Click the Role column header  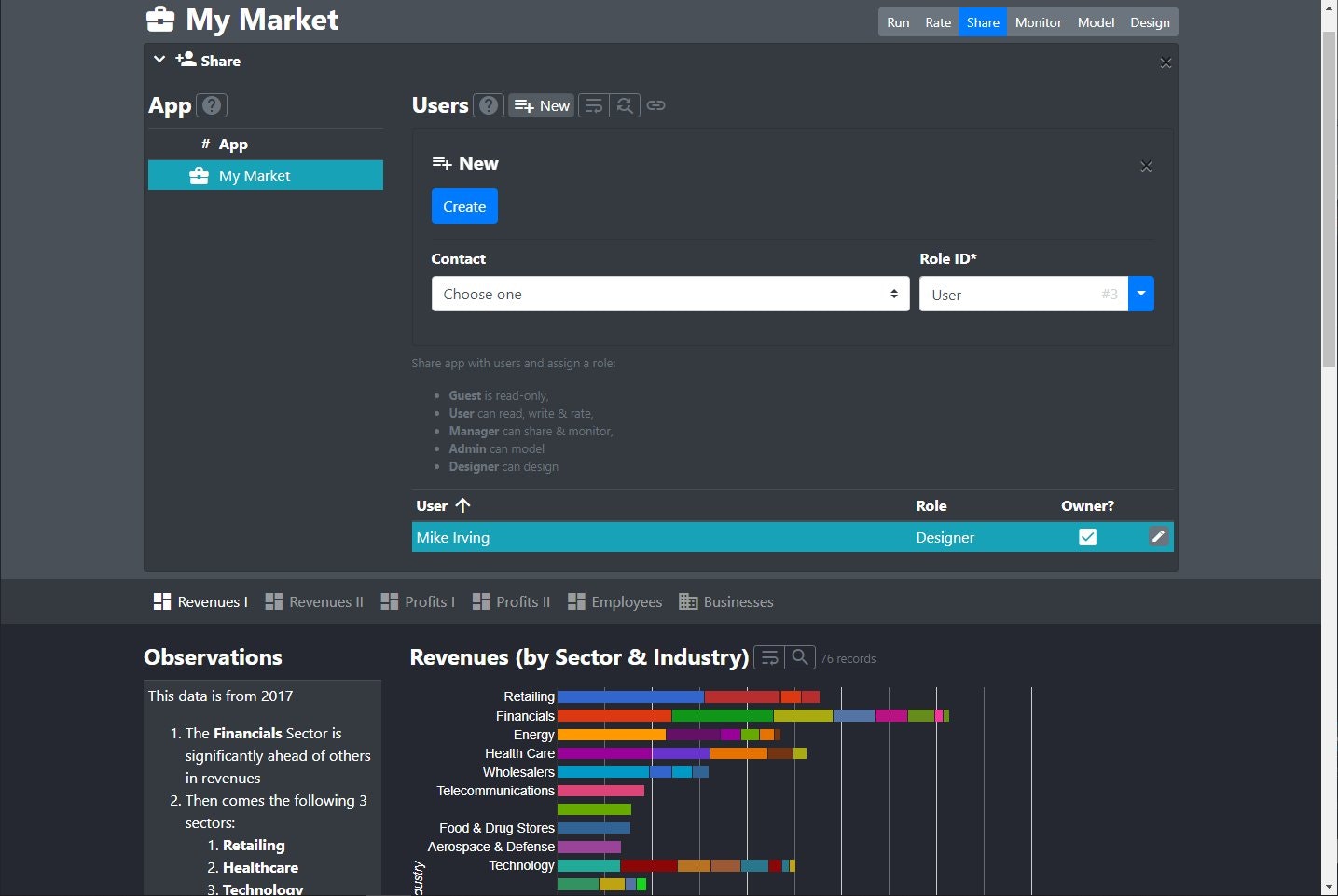931,505
